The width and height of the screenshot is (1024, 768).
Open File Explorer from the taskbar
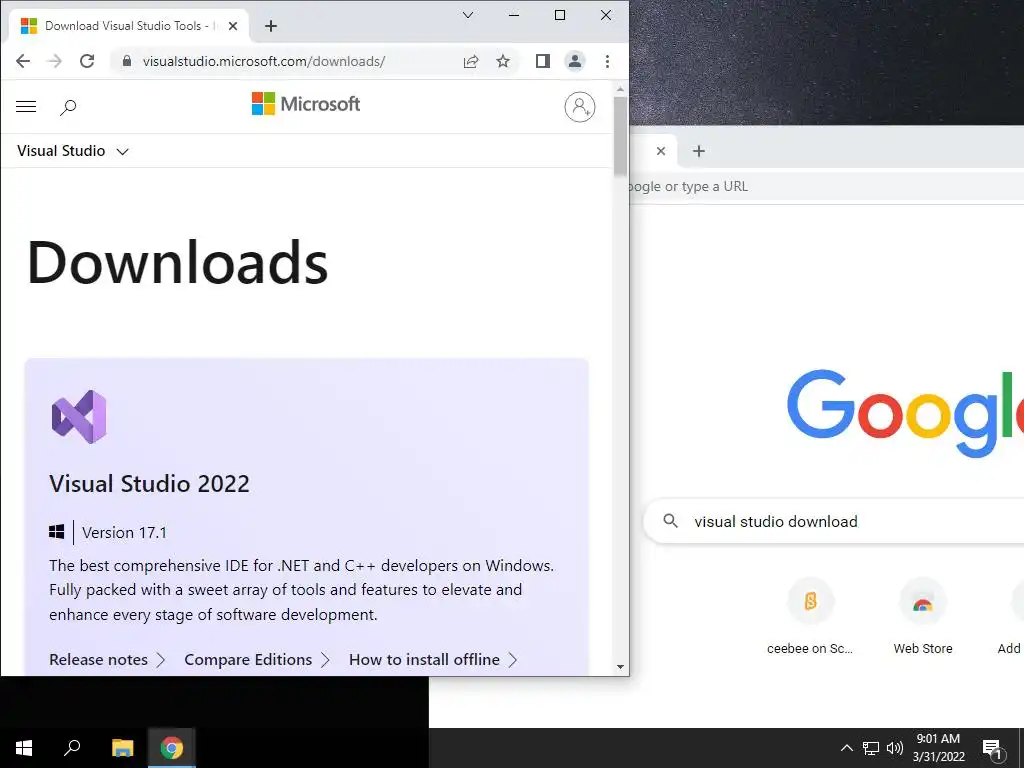[122, 748]
